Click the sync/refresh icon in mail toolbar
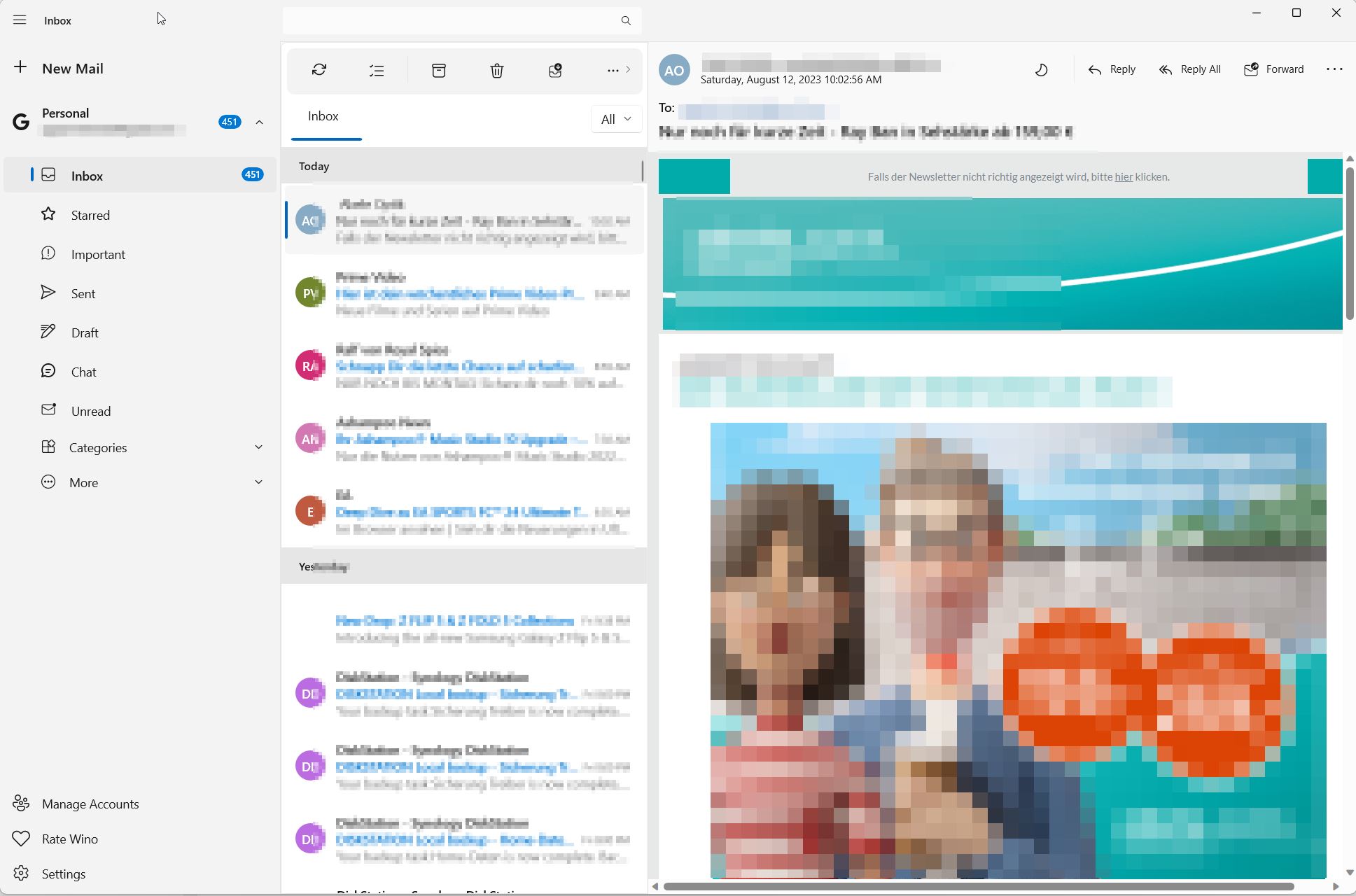This screenshot has width=1356, height=896. (x=319, y=70)
